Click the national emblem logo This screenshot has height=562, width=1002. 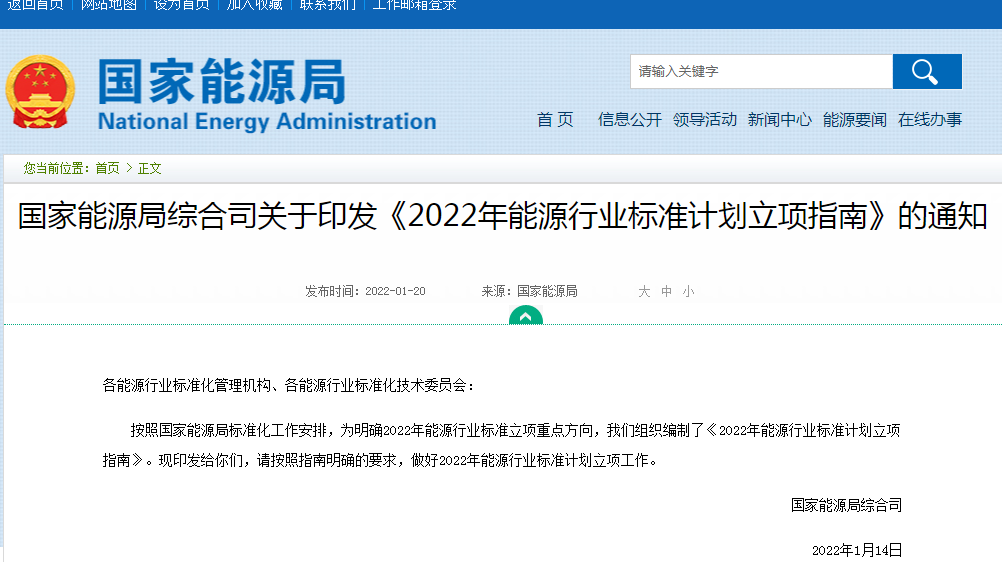click(40, 92)
